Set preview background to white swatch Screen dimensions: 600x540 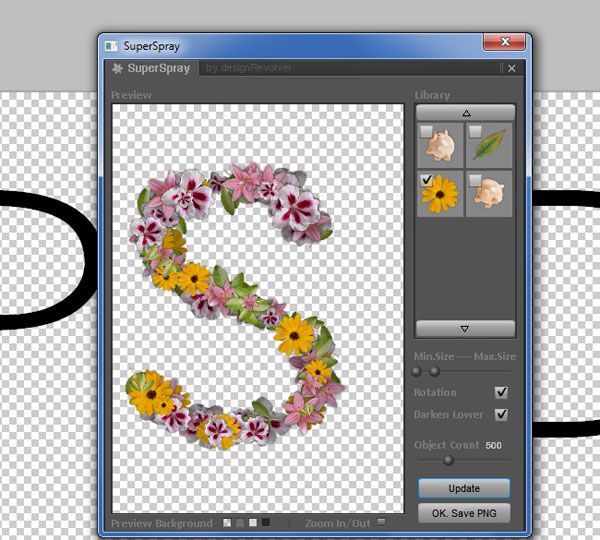tap(253, 523)
